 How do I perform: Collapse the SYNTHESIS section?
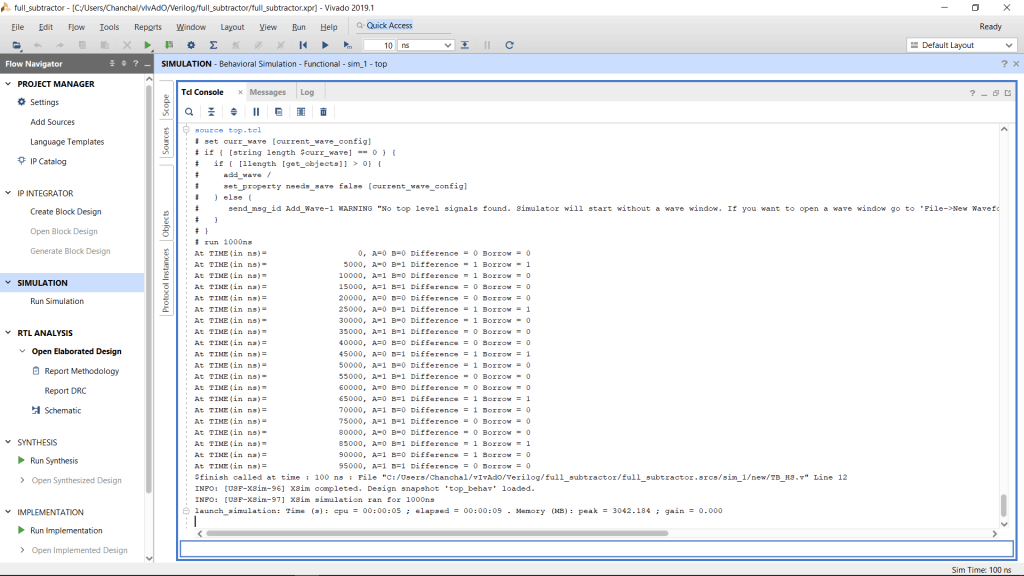pos(8,442)
